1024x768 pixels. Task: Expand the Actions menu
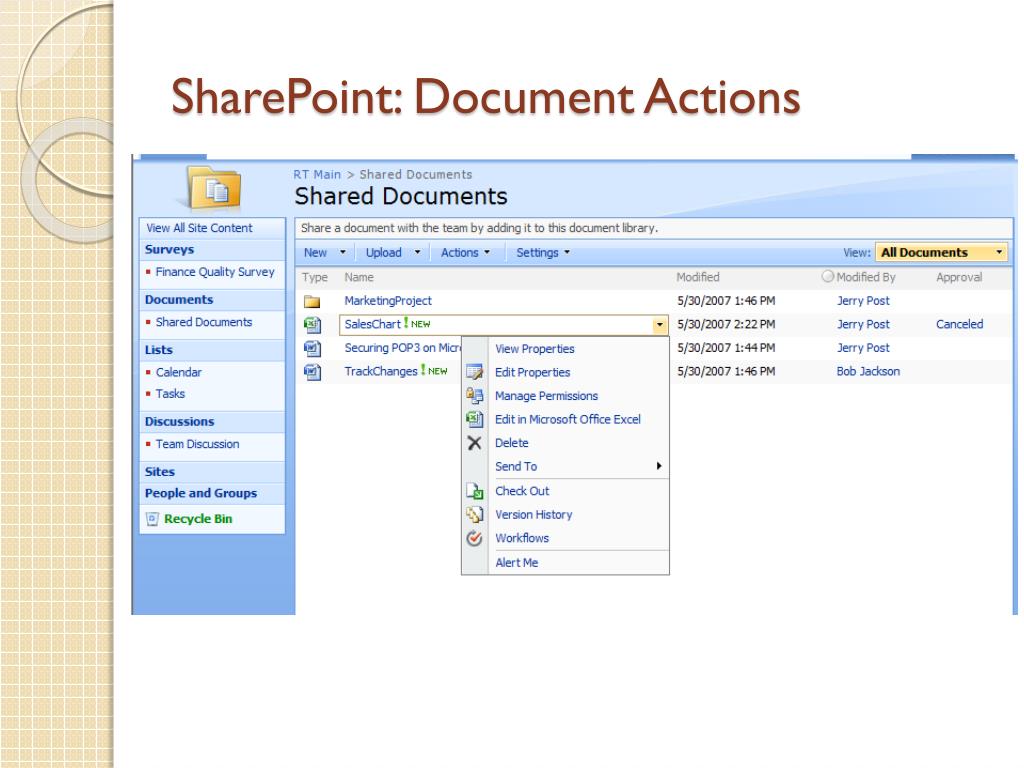(465, 253)
